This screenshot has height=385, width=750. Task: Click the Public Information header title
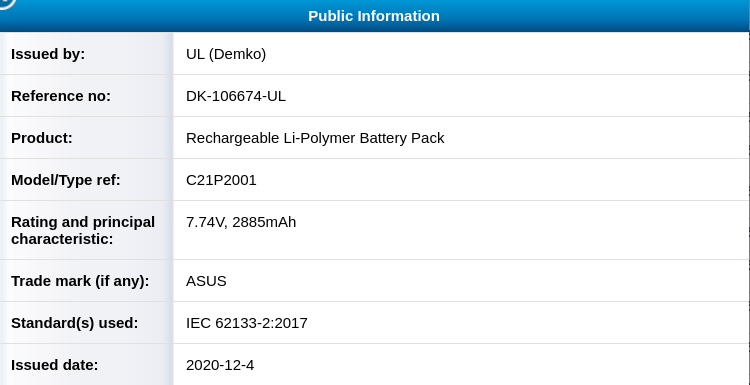click(374, 16)
